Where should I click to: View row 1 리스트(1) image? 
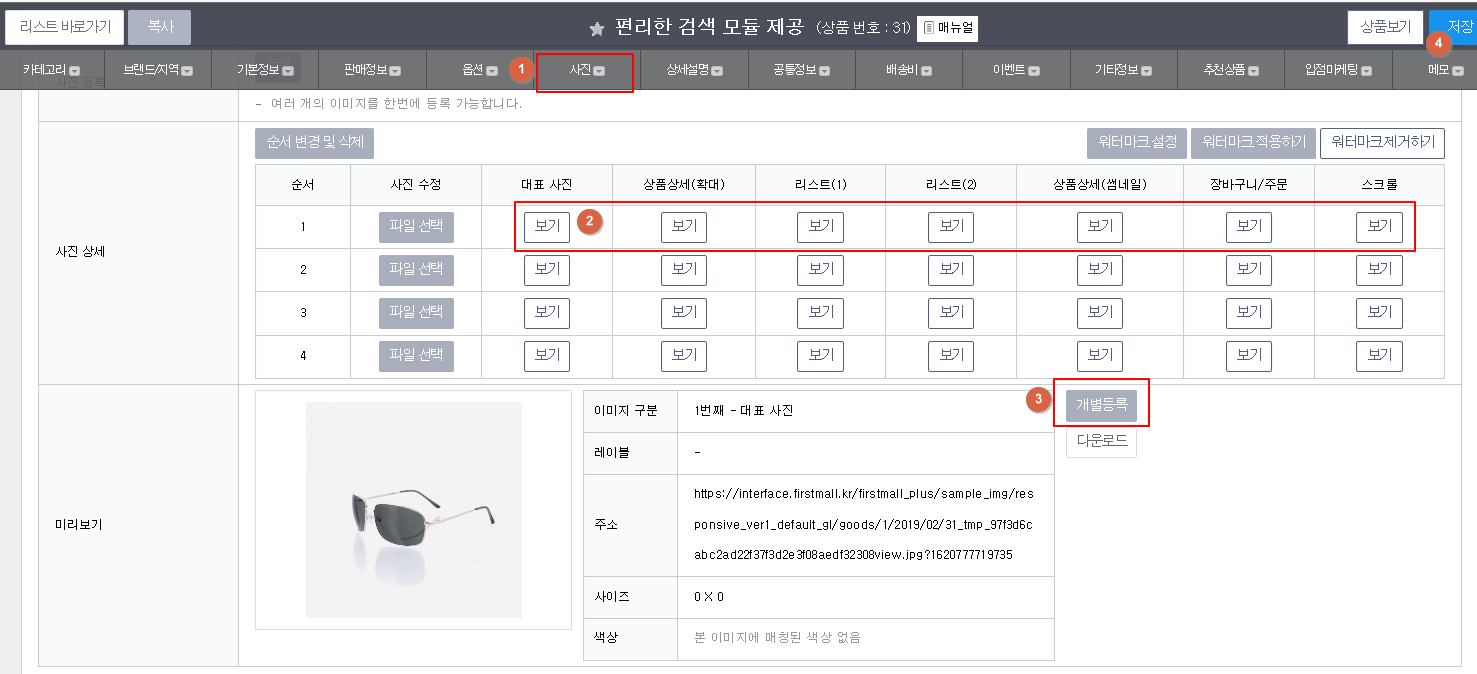click(x=820, y=227)
